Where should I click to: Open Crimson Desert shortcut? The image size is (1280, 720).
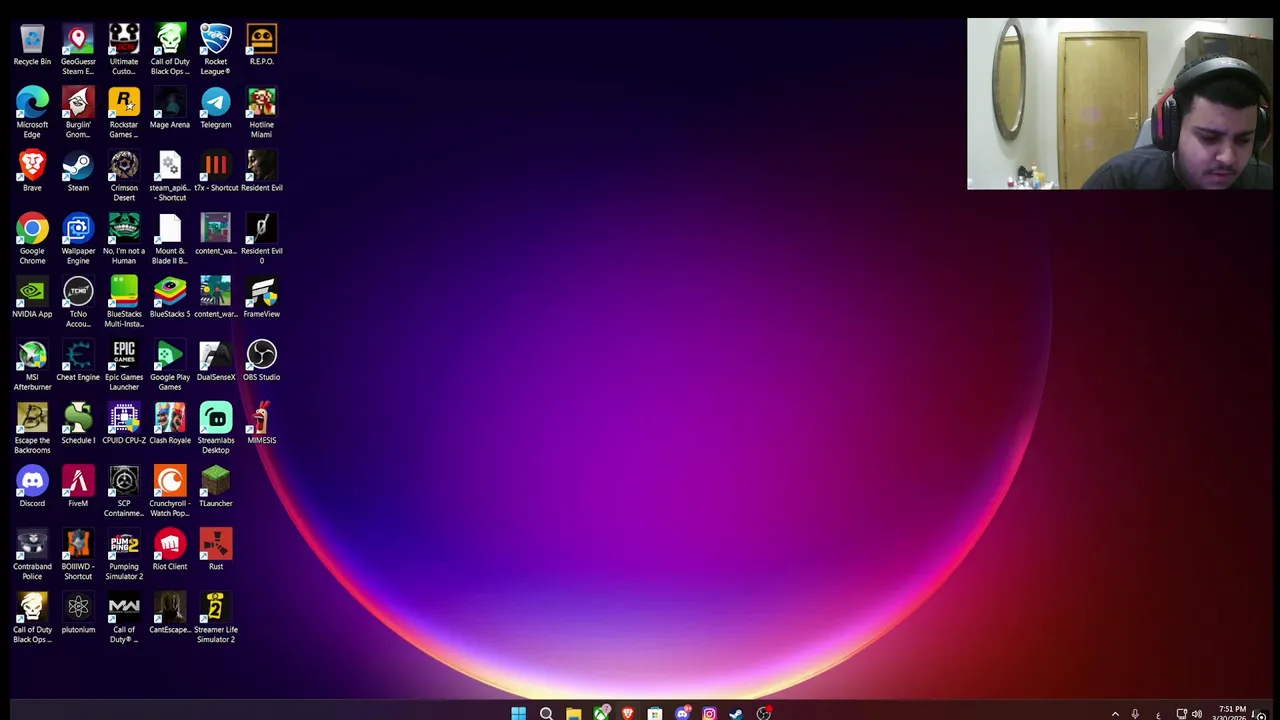(x=124, y=176)
